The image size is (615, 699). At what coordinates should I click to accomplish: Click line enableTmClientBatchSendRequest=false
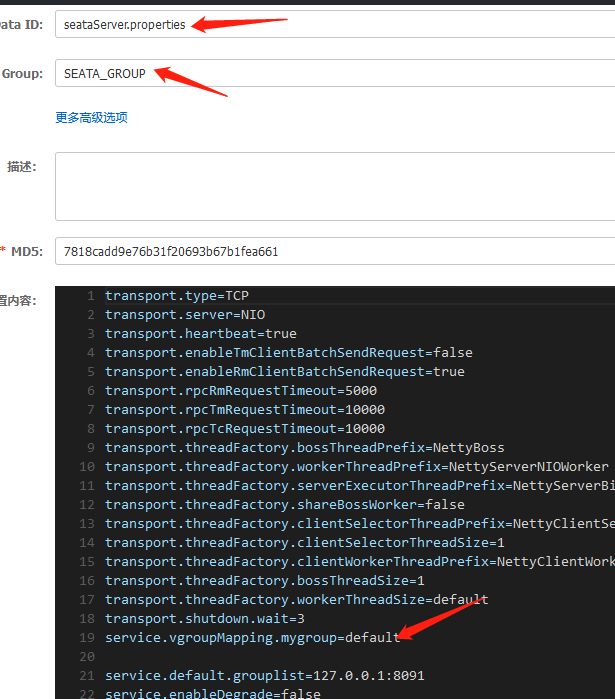pyautogui.click(x=289, y=353)
